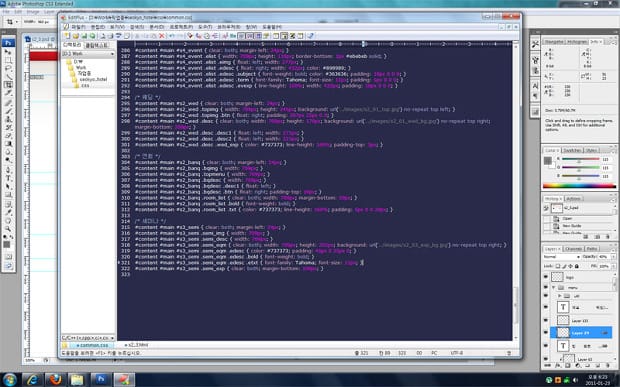The height and width of the screenshot is (387, 620).
Task: Switch to the Channels tab
Action: [x=573, y=249]
